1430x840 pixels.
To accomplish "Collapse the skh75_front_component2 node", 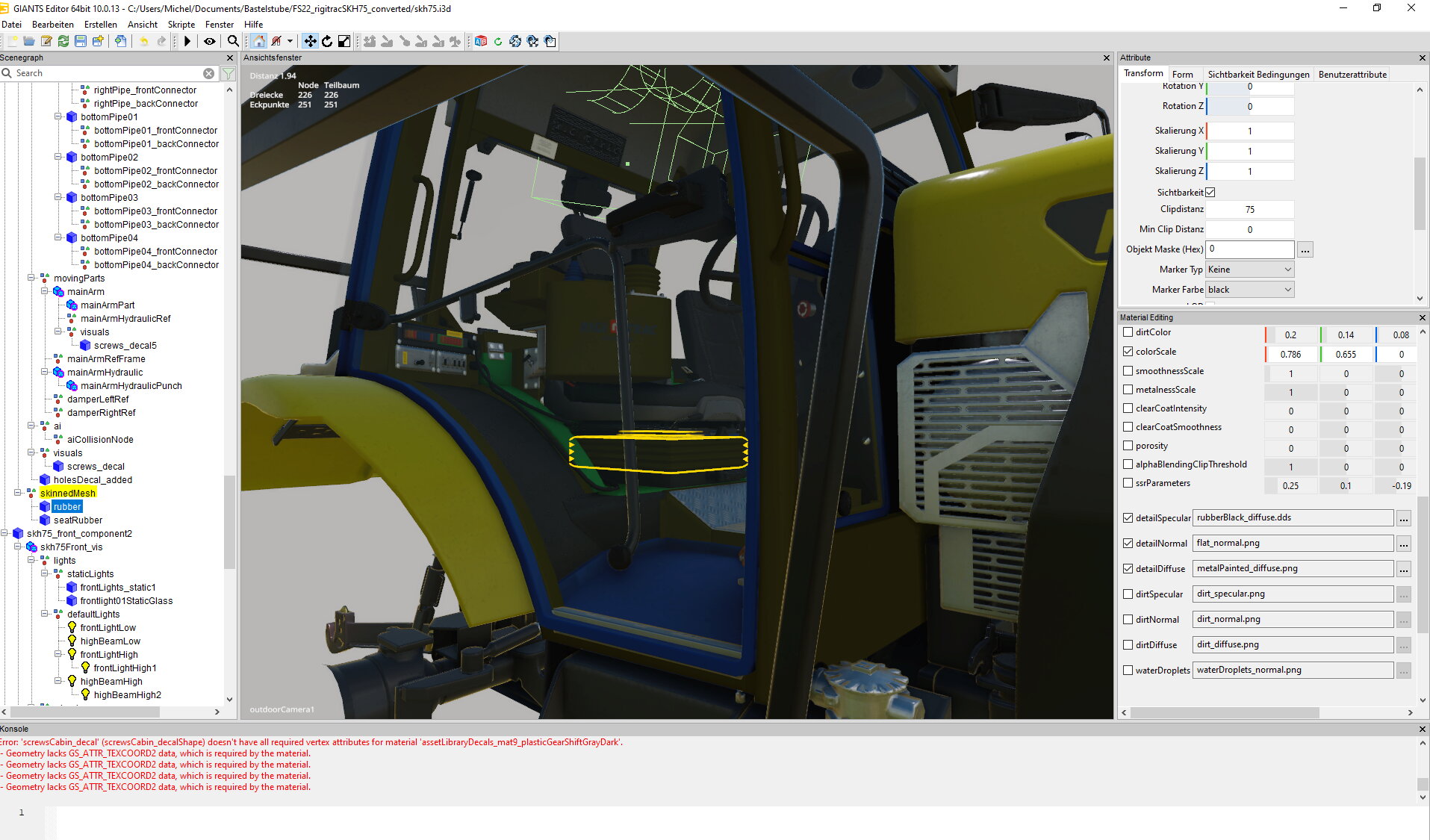I will [x=4, y=533].
